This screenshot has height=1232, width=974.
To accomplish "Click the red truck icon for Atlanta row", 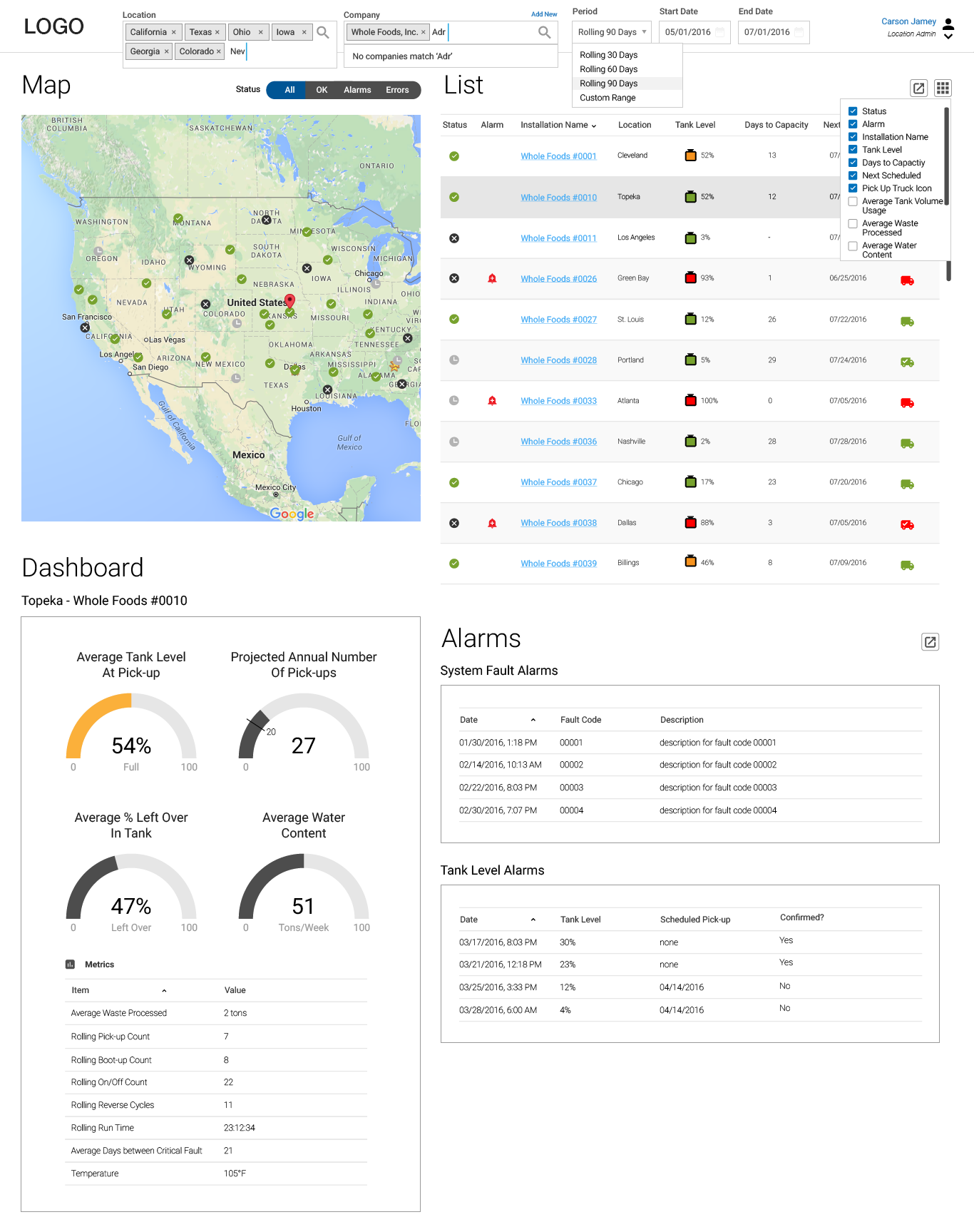I will 907,403.
